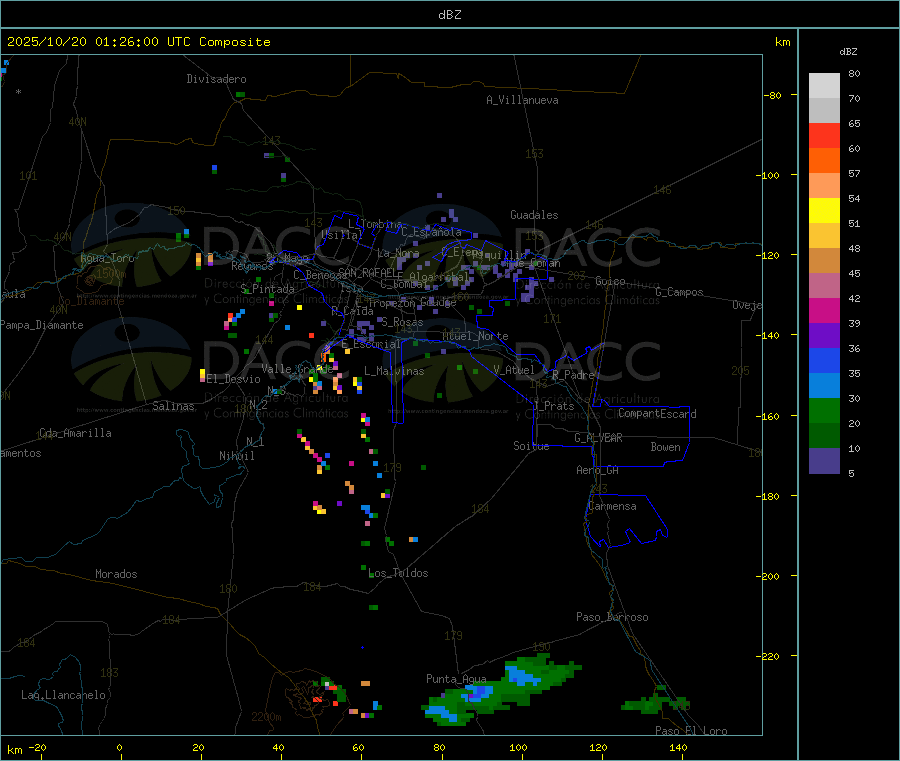
Task: Select the dark green 10-20 dBZ swatch
Action: coord(824,436)
